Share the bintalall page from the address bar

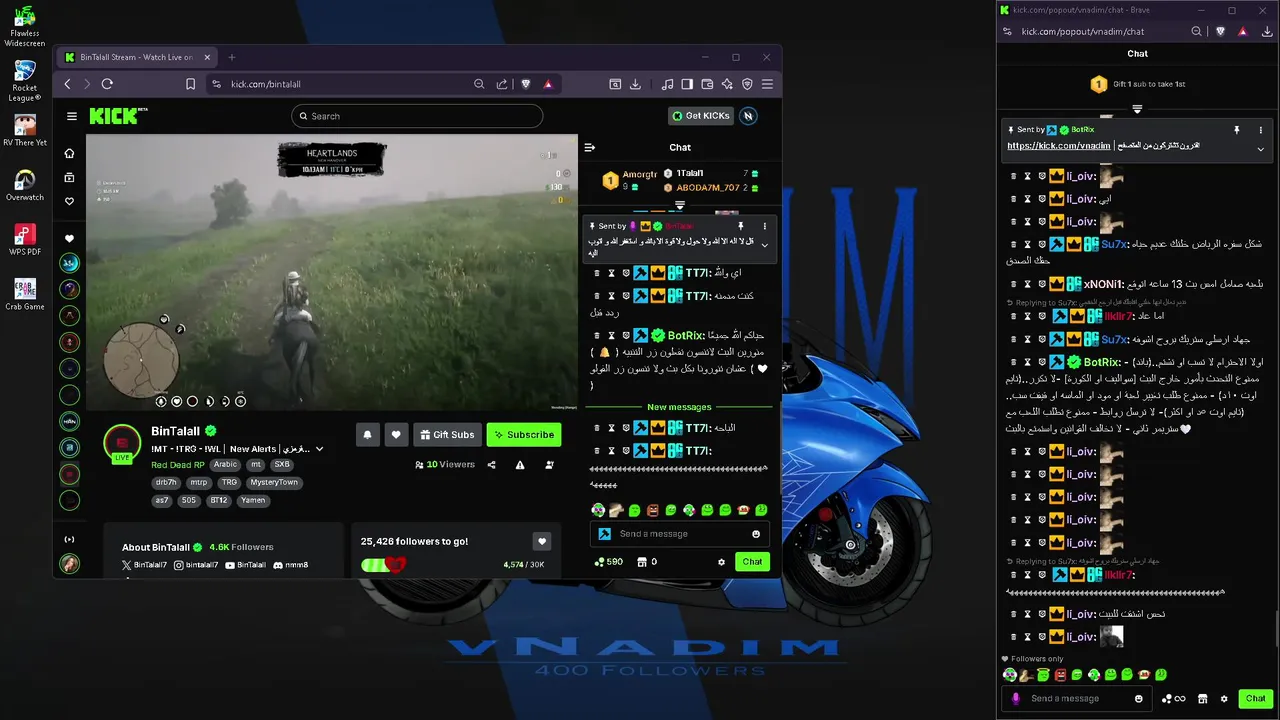coord(502,84)
